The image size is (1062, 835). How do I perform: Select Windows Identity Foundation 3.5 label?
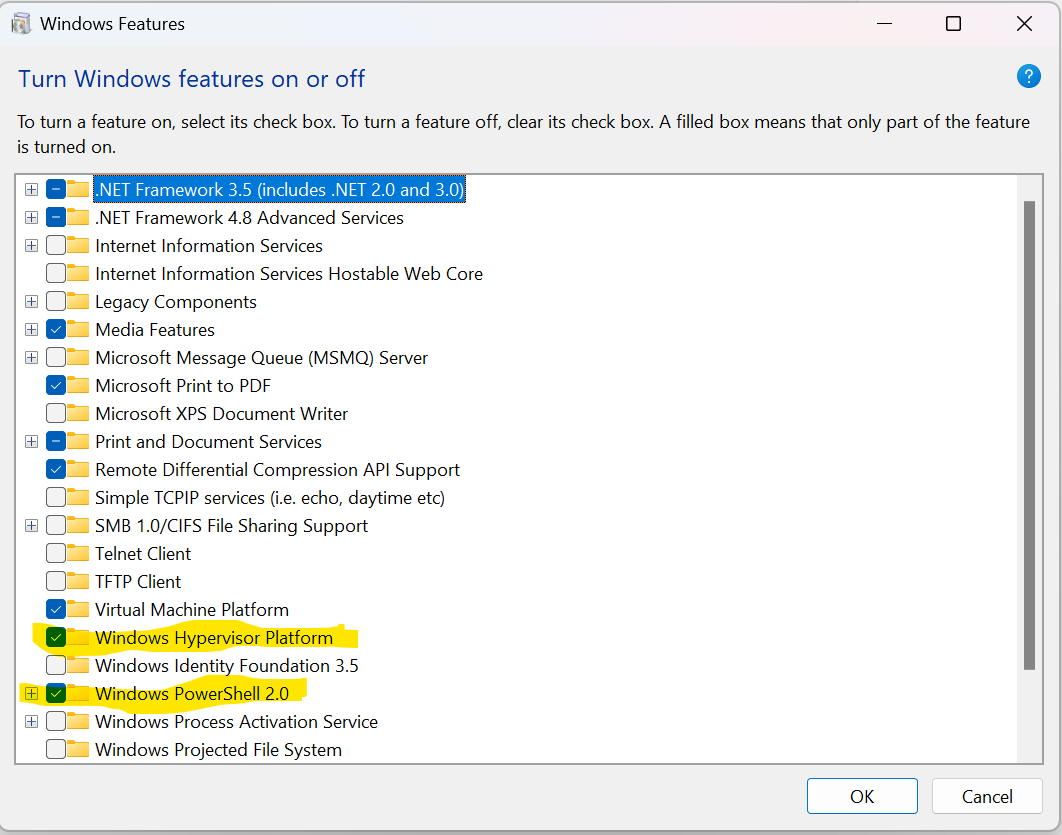[227, 665]
